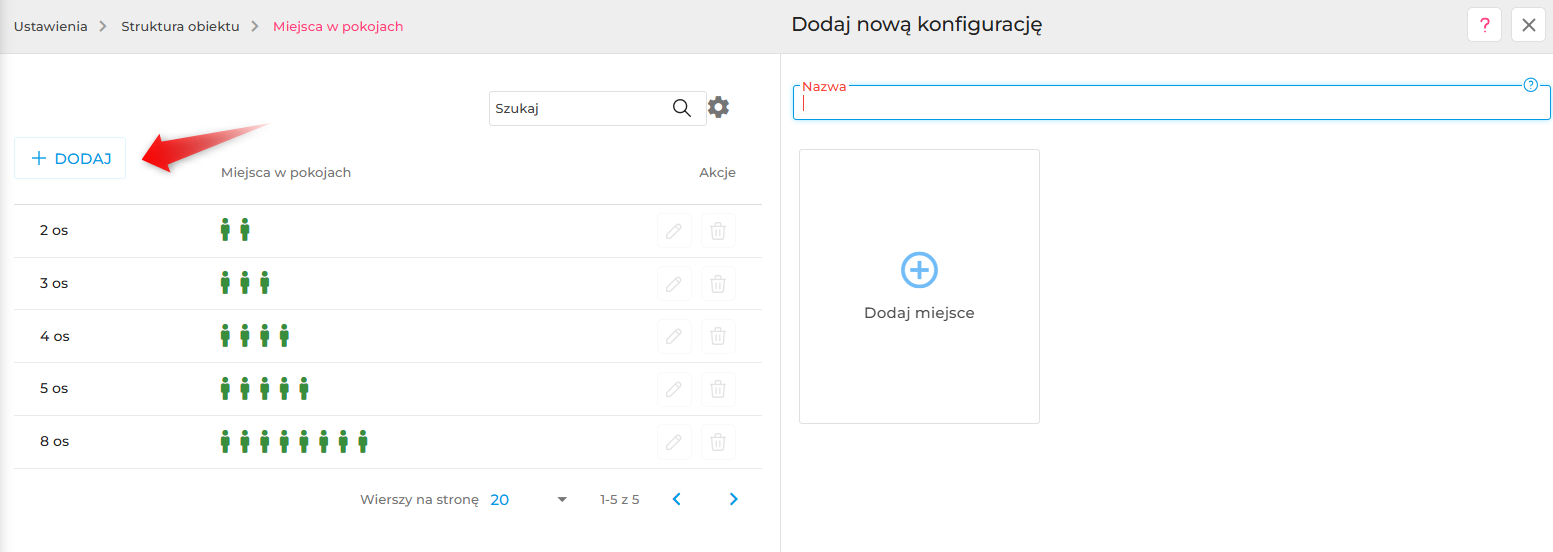Delete the 5 os row
The image size is (1553, 552).
point(718,389)
